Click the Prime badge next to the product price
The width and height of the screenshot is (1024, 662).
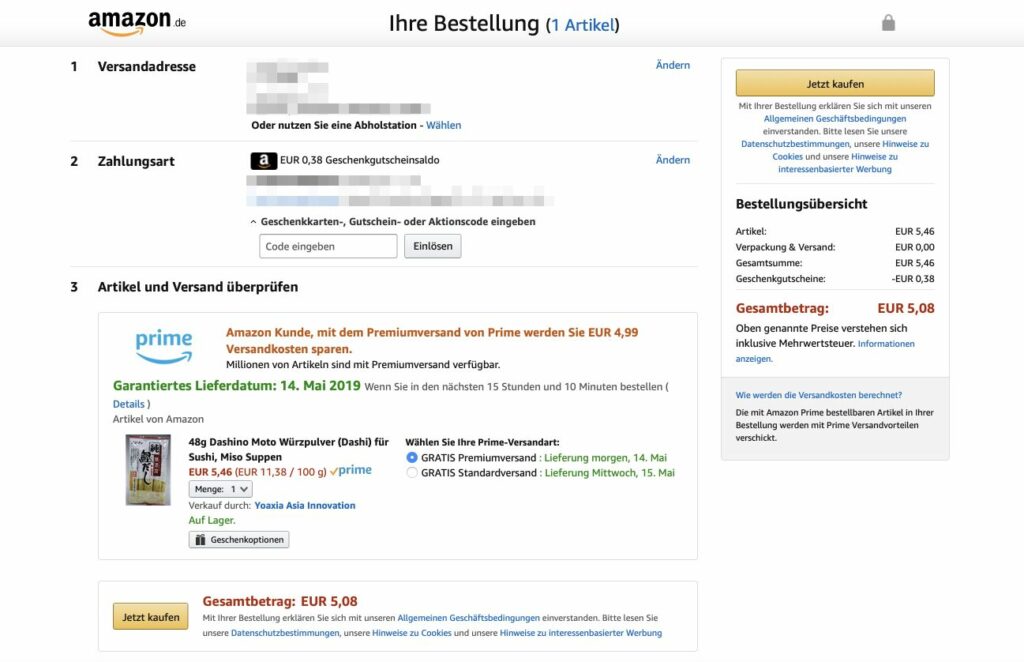click(352, 469)
